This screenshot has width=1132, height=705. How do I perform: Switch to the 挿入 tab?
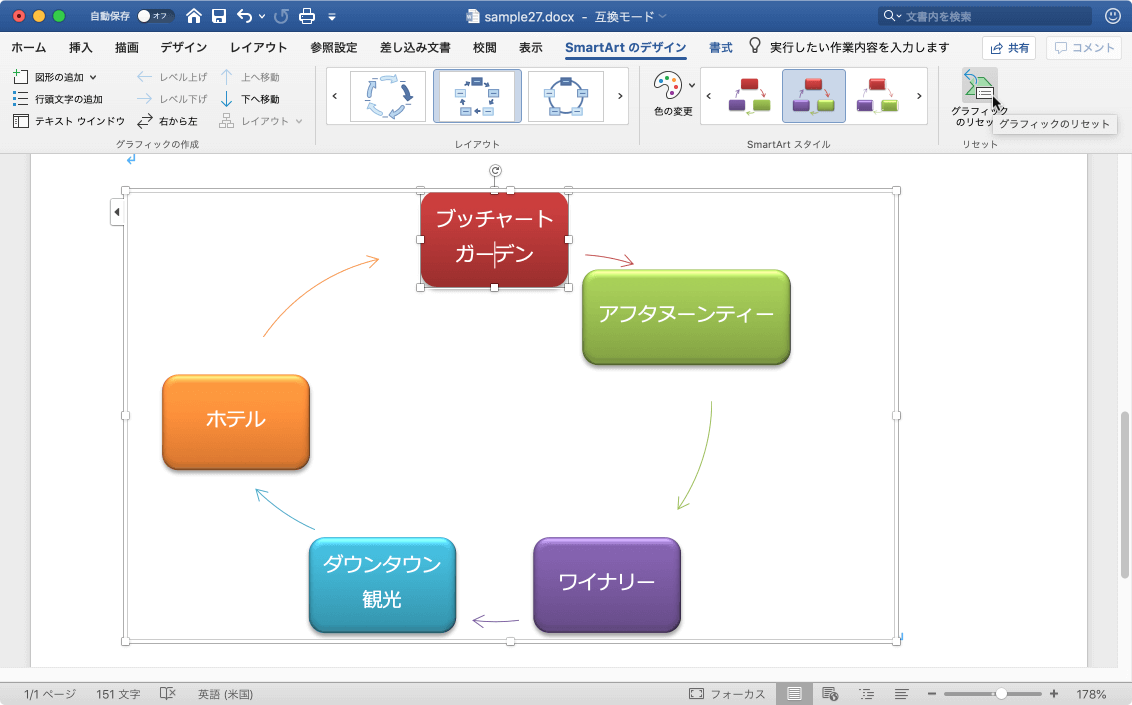80,48
